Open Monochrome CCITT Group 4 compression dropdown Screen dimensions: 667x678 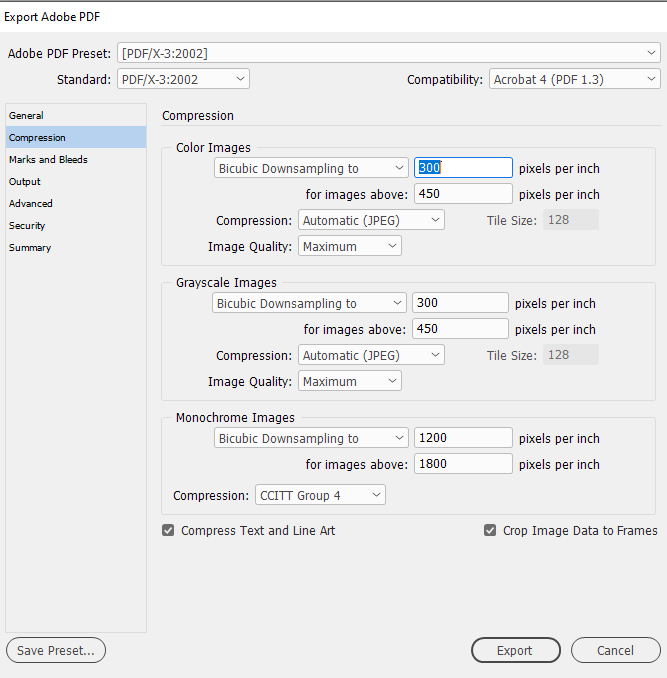320,495
